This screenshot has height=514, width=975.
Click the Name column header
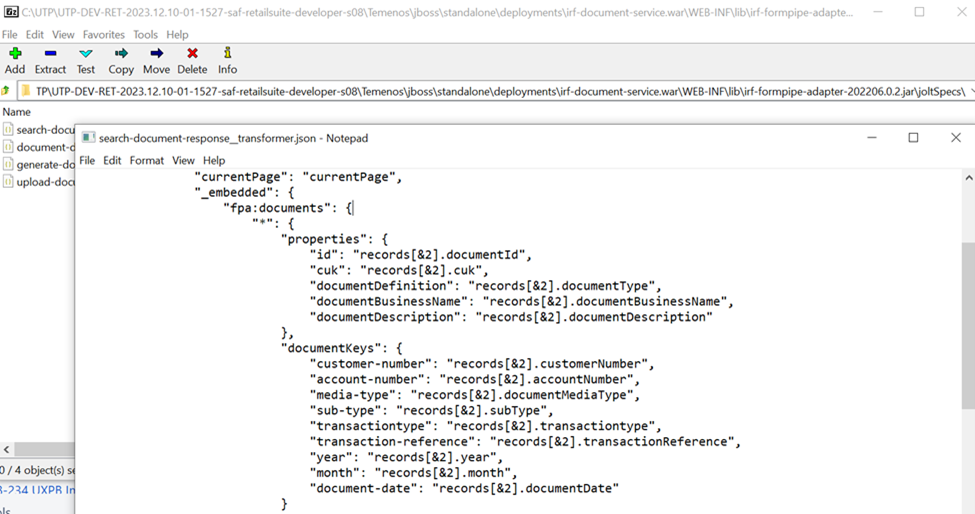pyautogui.click(x=16, y=112)
